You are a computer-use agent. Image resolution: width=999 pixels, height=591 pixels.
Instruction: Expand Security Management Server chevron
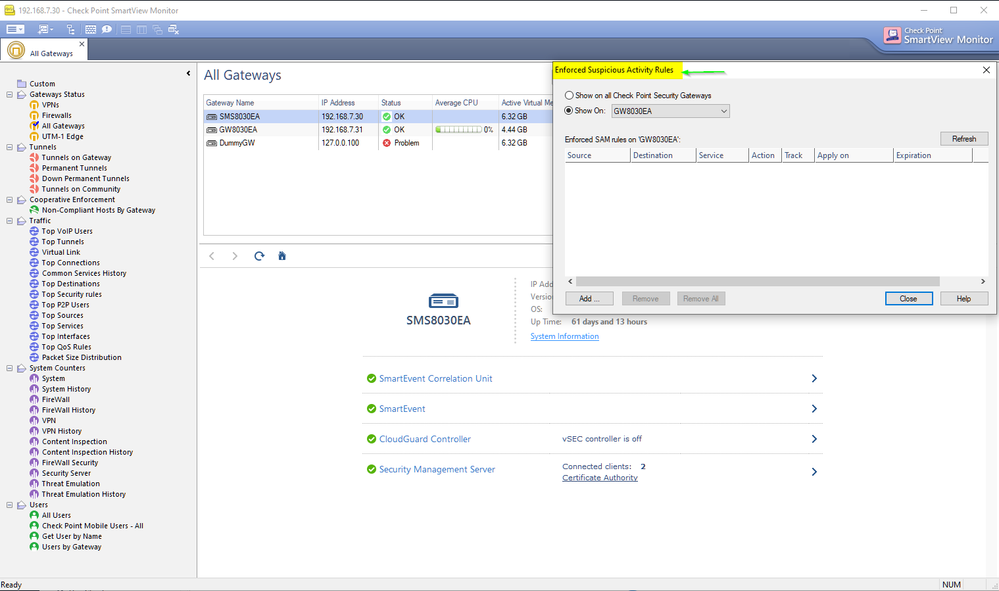pyautogui.click(x=814, y=472)
